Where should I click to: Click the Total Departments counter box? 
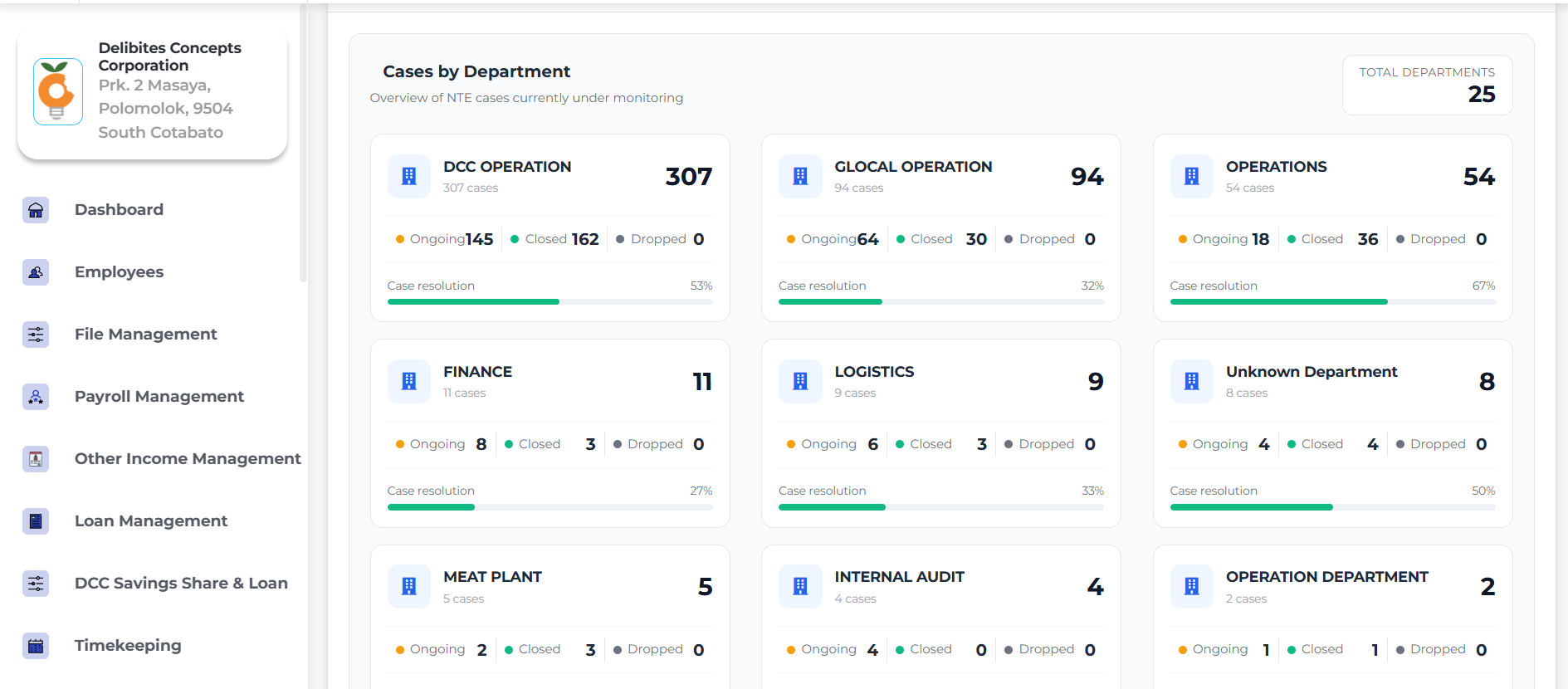point(1427,85)
